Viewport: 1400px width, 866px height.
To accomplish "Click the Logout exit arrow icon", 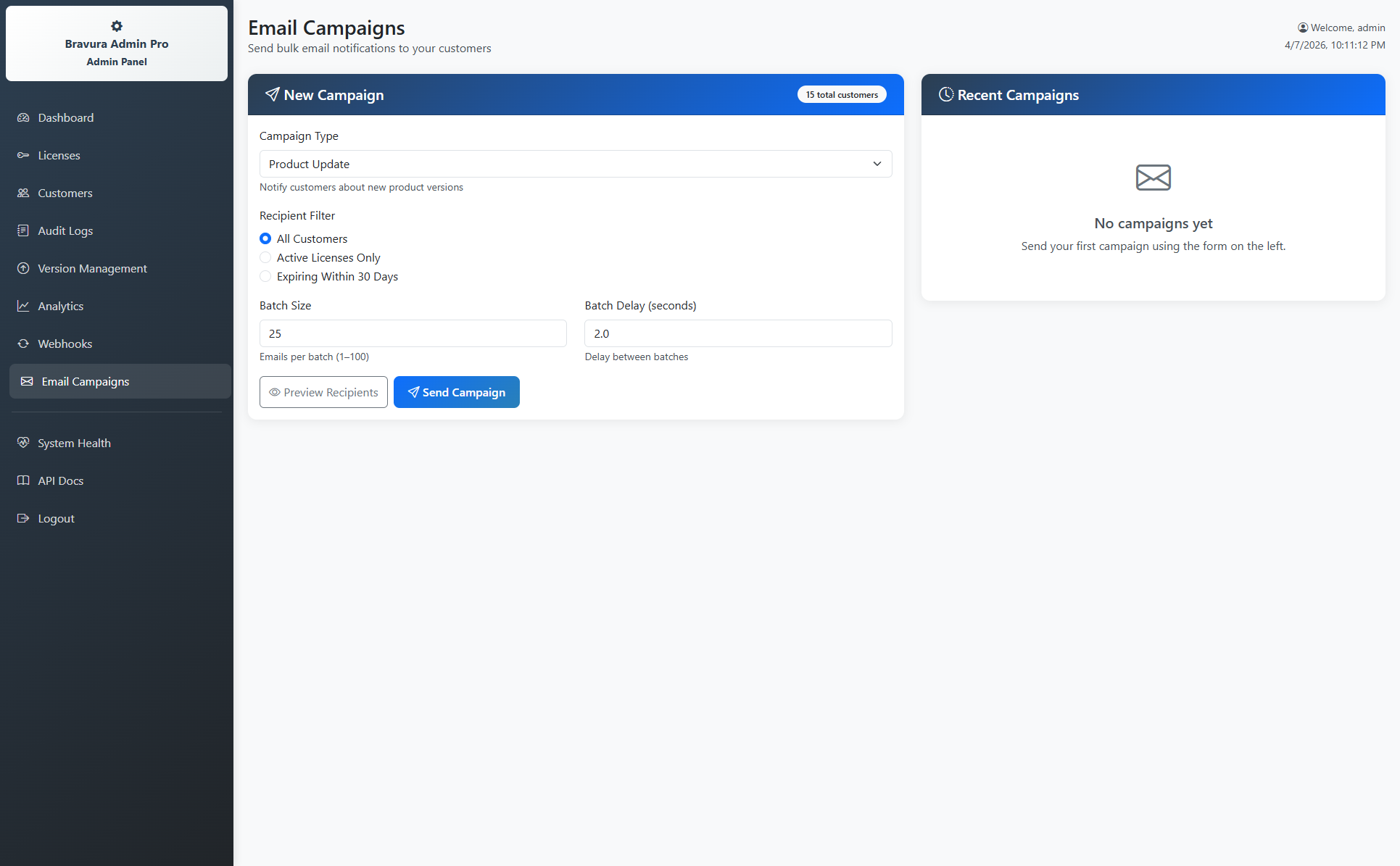I will (x=23, y=518).
